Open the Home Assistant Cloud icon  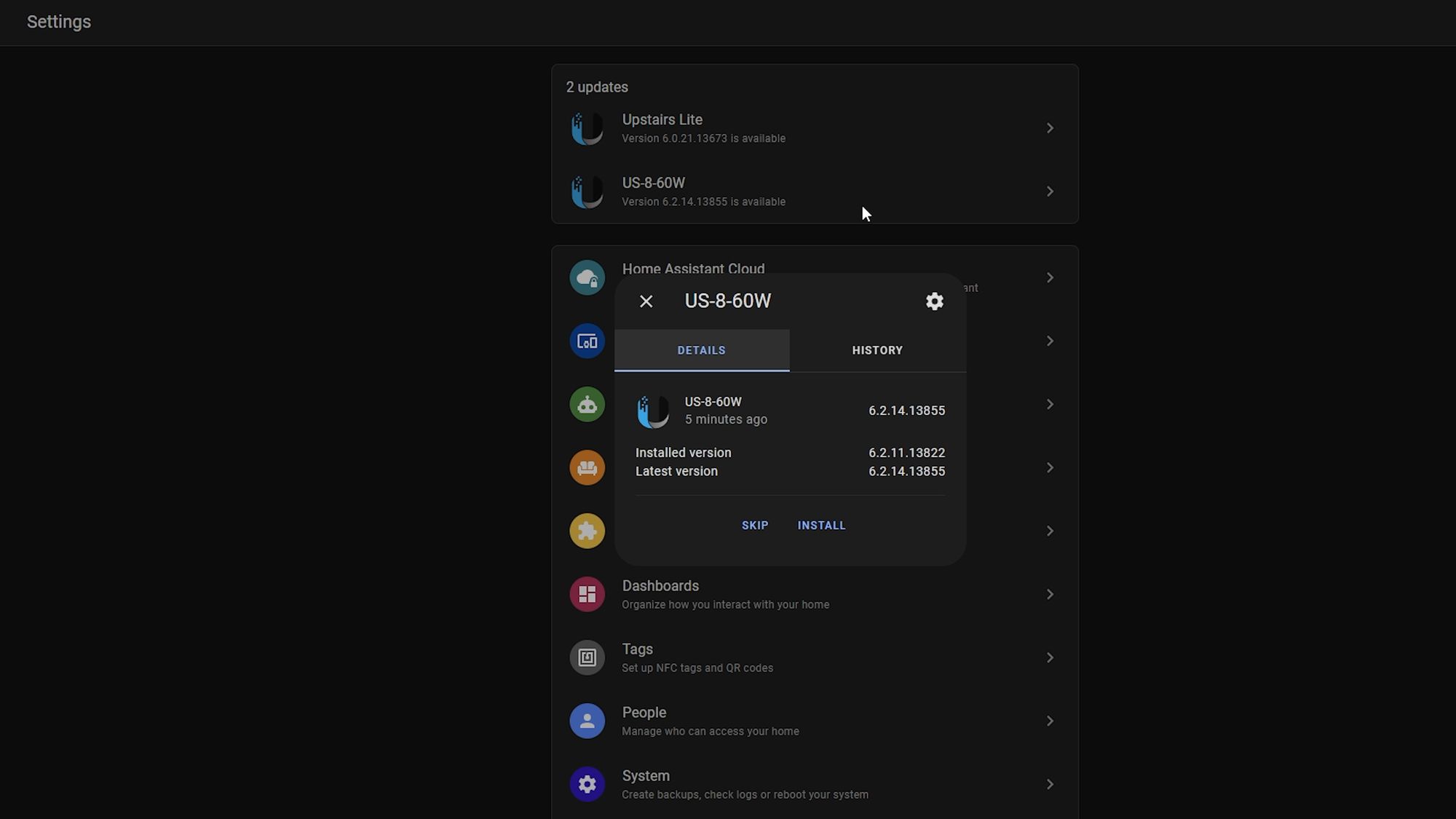(x=587, y=277)
